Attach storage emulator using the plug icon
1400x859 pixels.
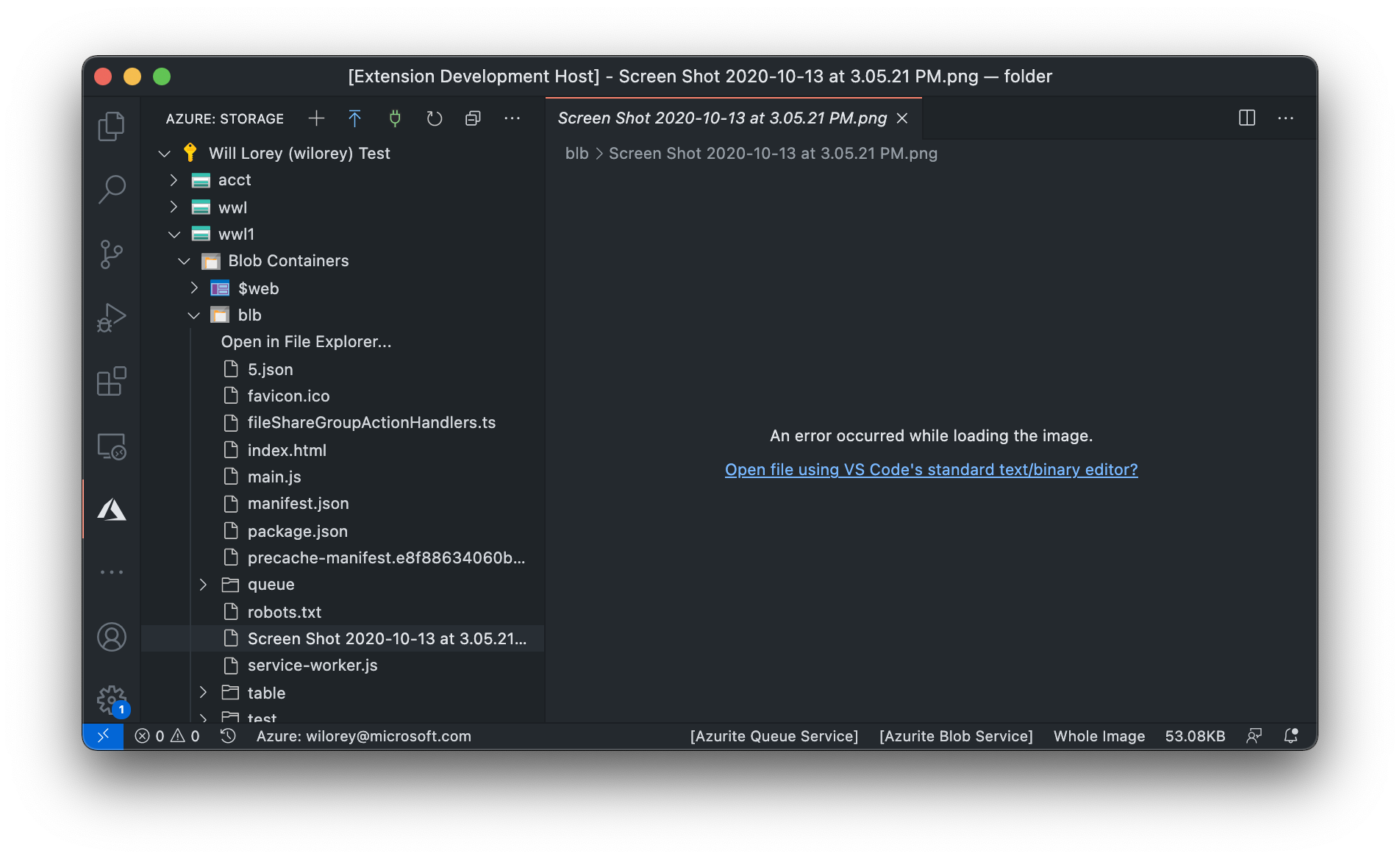click(395, 118)
